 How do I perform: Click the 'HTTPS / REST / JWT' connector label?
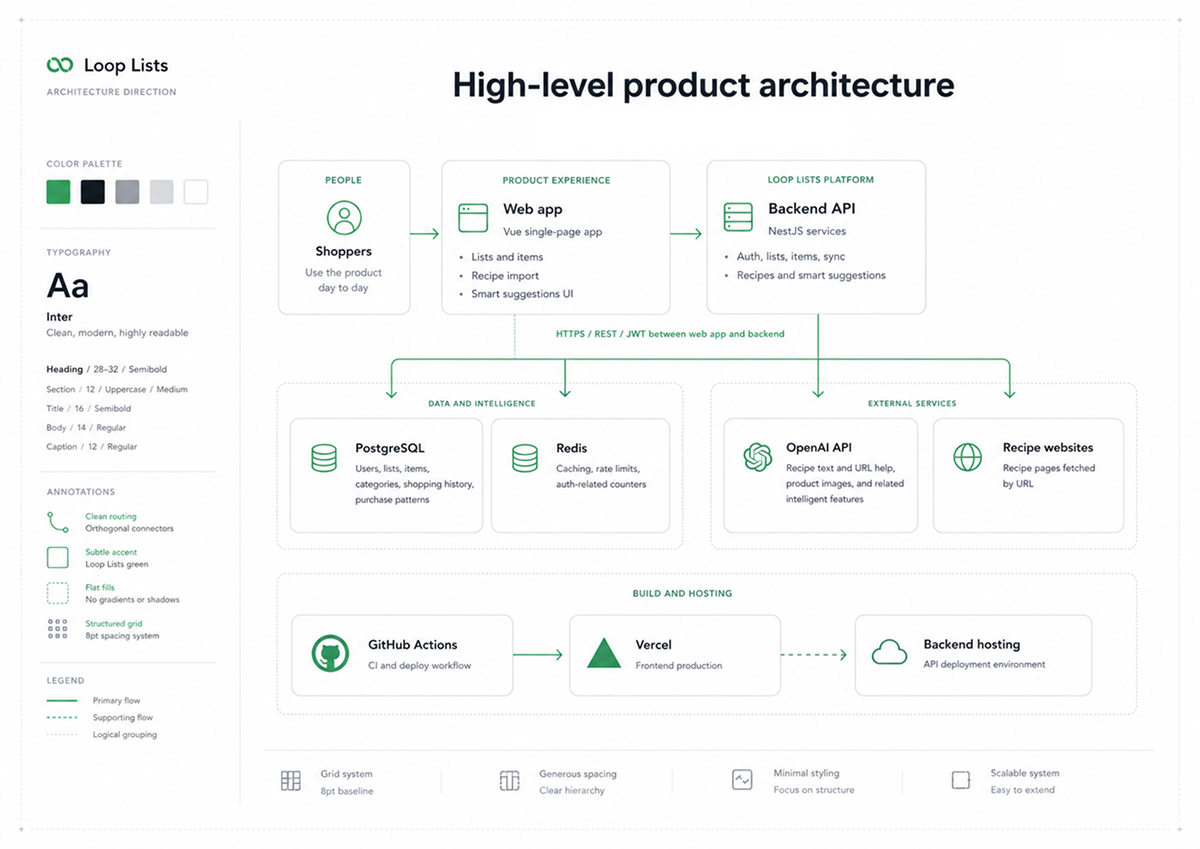coord(670,334)
